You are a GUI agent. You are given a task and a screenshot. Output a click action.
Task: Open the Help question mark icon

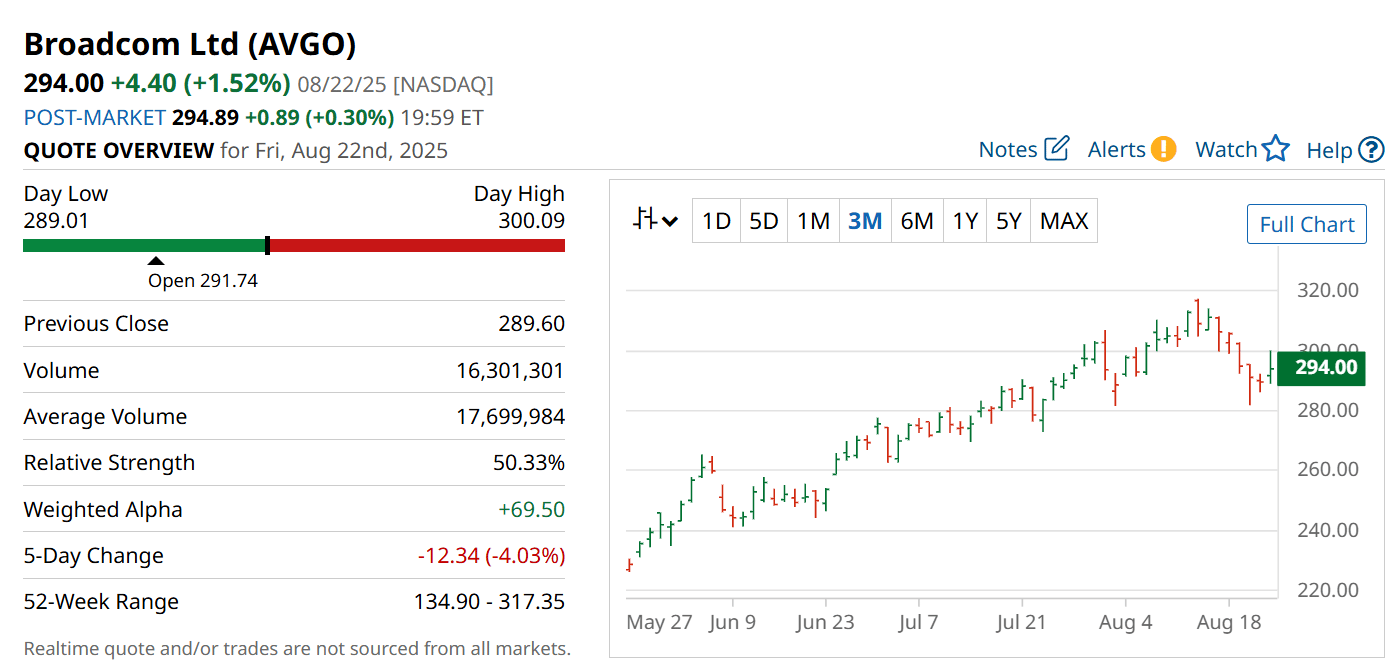point(1371,150)
